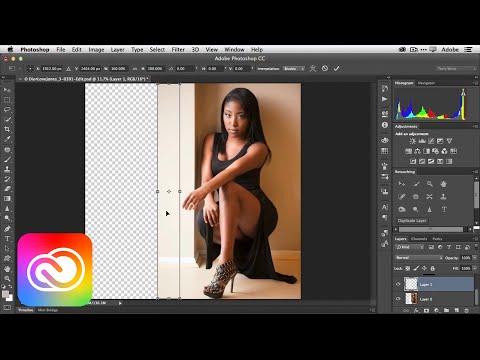This screenshot has width=480, height=360.
Task: Open the Opacity value dropdown
Action: click(475, 258)
